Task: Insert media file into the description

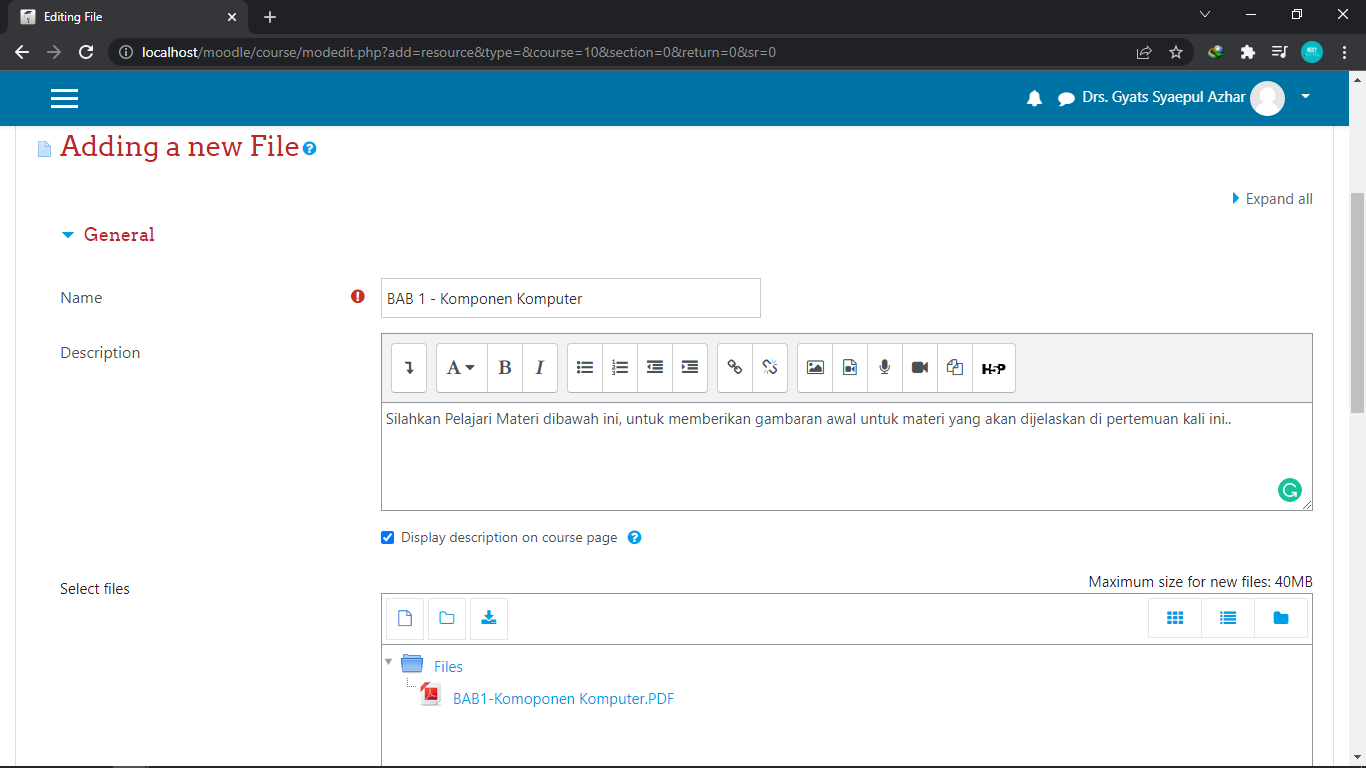Action: pos(850,368)
